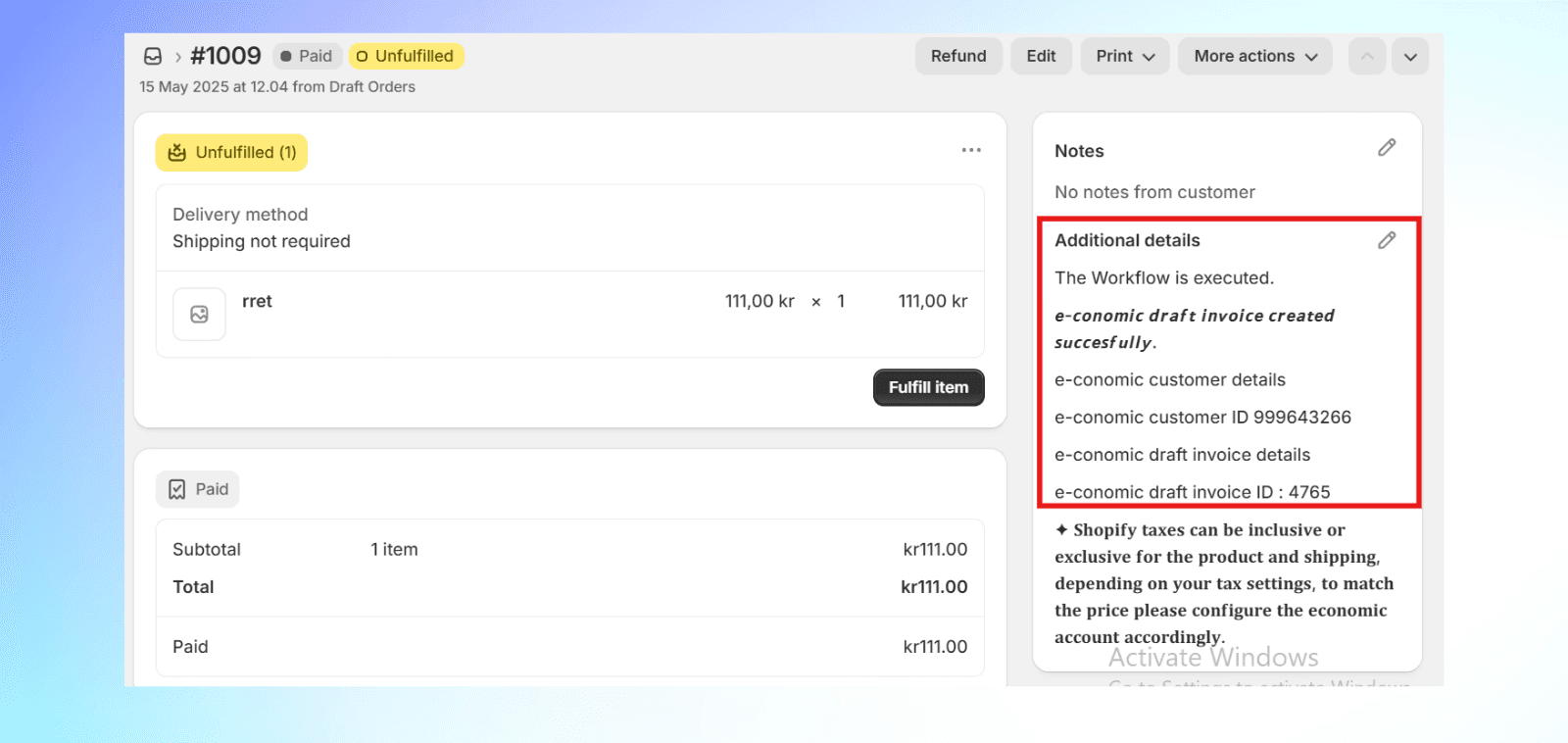Click the rret product image placeholder
The height and width of the screenshot is (743, 1568).
coord(199,314)
